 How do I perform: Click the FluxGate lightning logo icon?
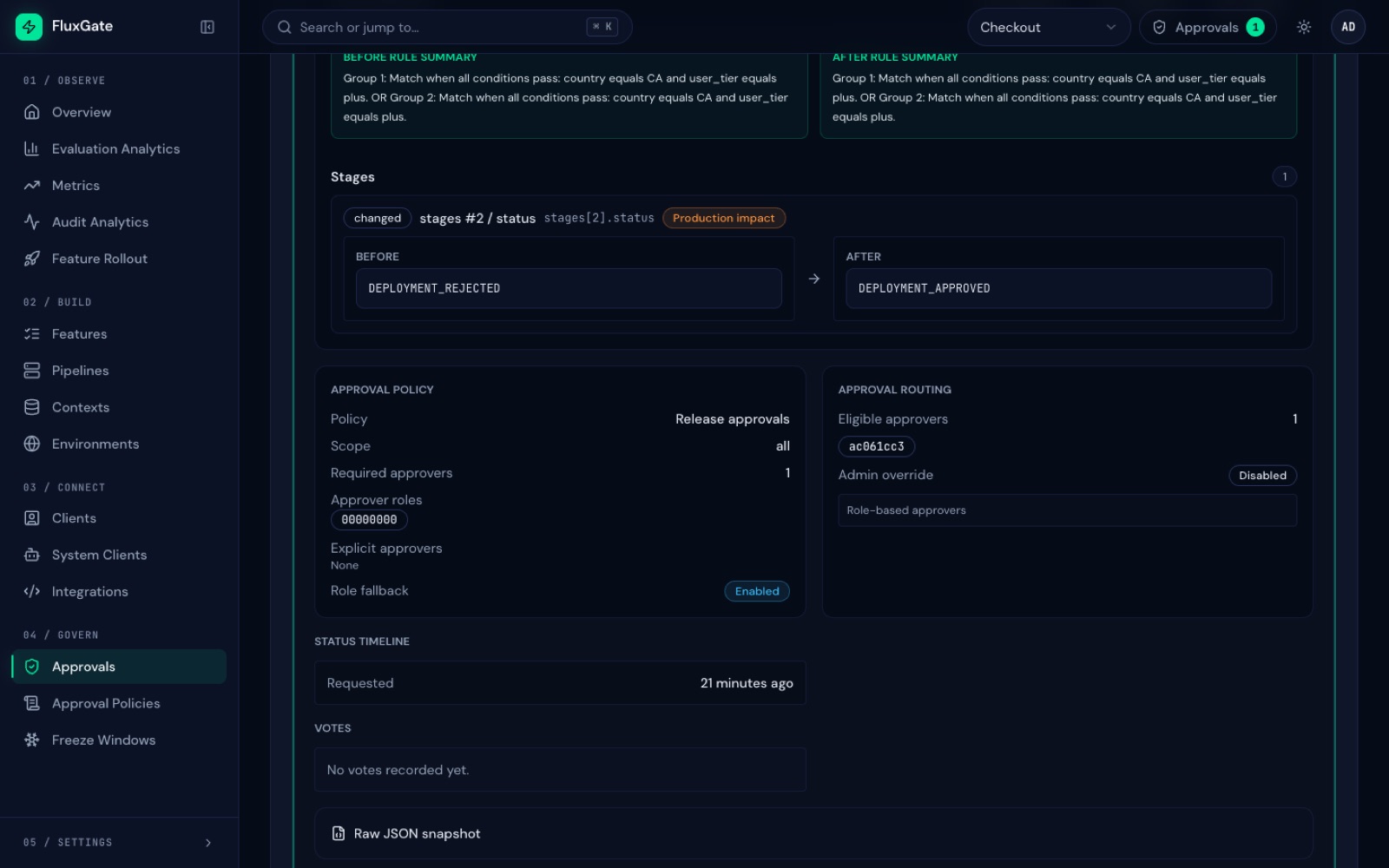tap(29, 27)
